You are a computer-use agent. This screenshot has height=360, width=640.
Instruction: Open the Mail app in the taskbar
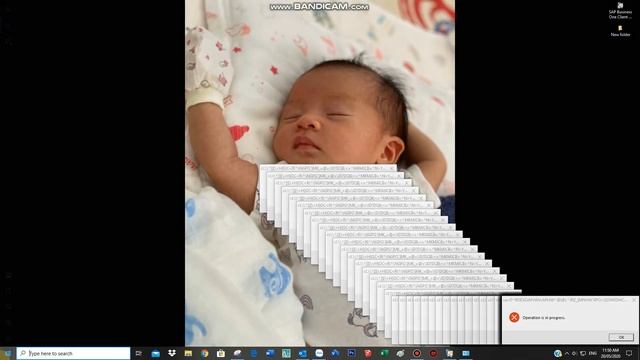point(156,353)
